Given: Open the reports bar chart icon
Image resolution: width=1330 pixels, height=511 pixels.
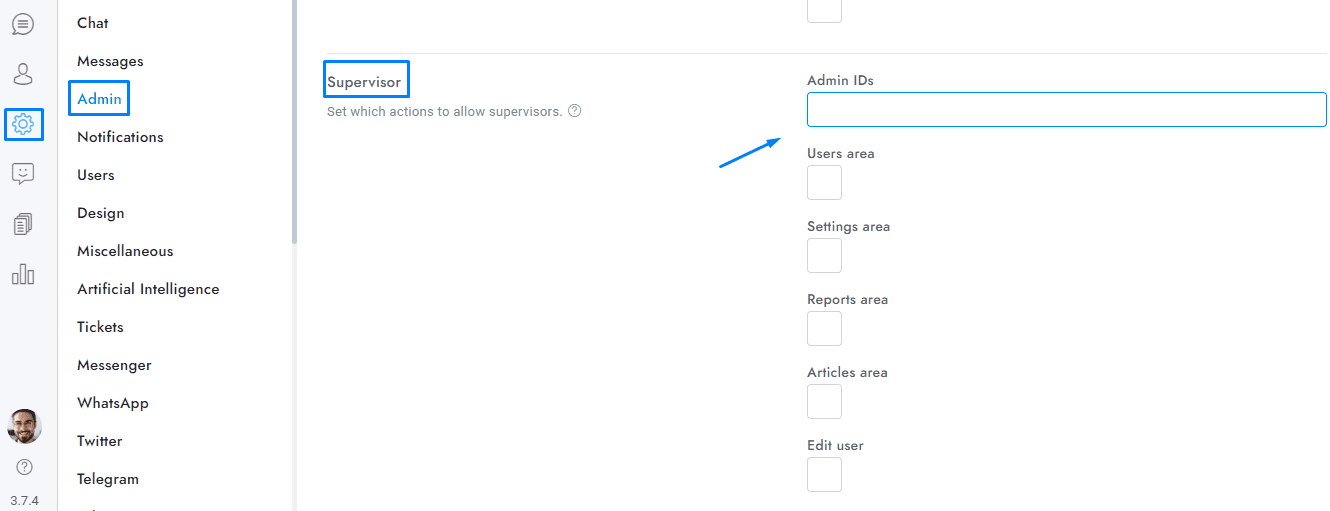Looking at the screenshot, I should point(23,274).
